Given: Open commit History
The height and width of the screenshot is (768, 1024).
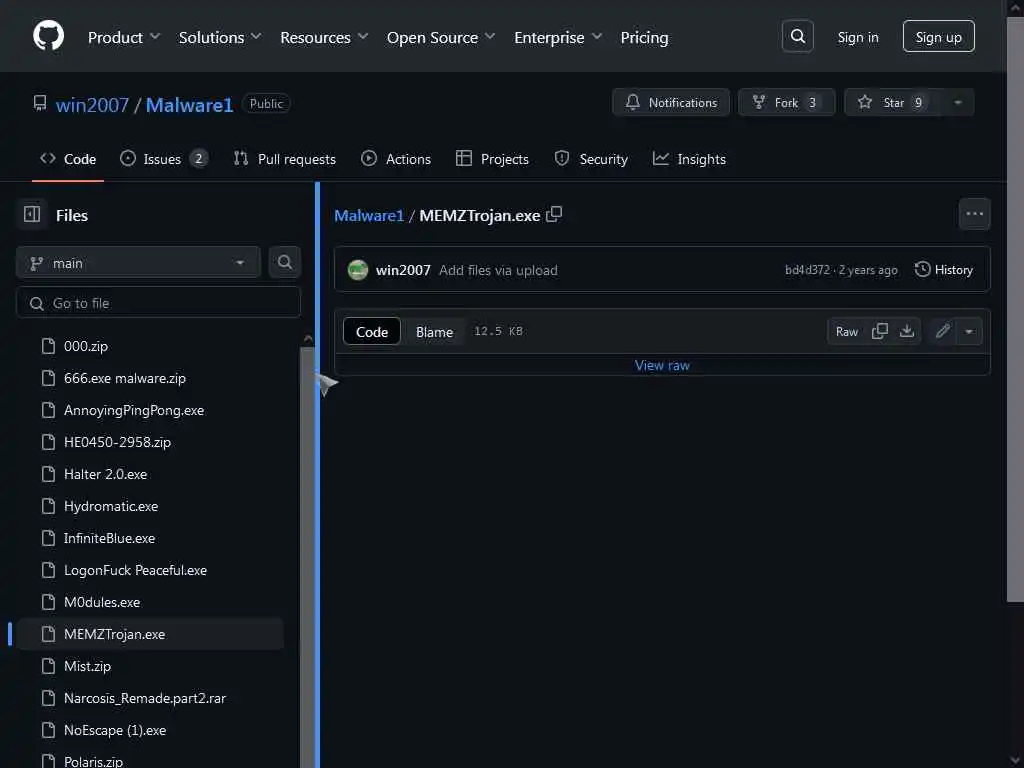Looking at the screenshot, I should [944, 270].
